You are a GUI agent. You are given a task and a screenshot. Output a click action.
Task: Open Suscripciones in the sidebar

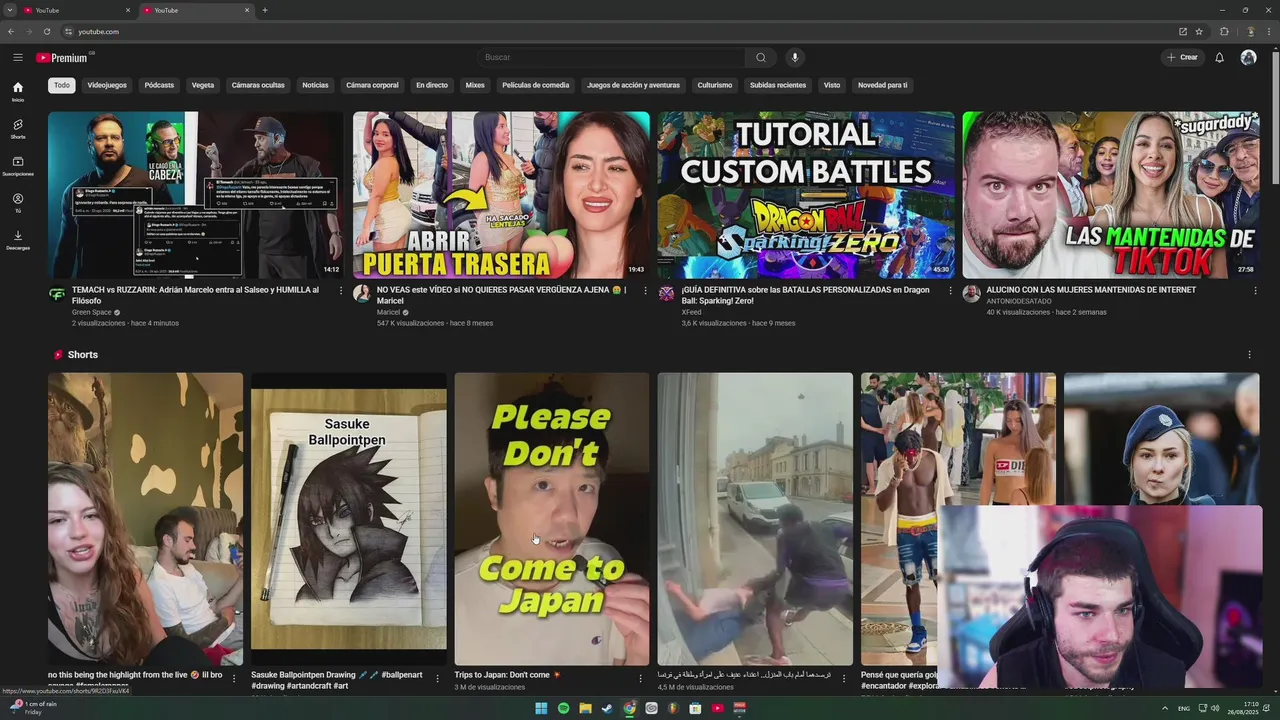tap(18, 166)
